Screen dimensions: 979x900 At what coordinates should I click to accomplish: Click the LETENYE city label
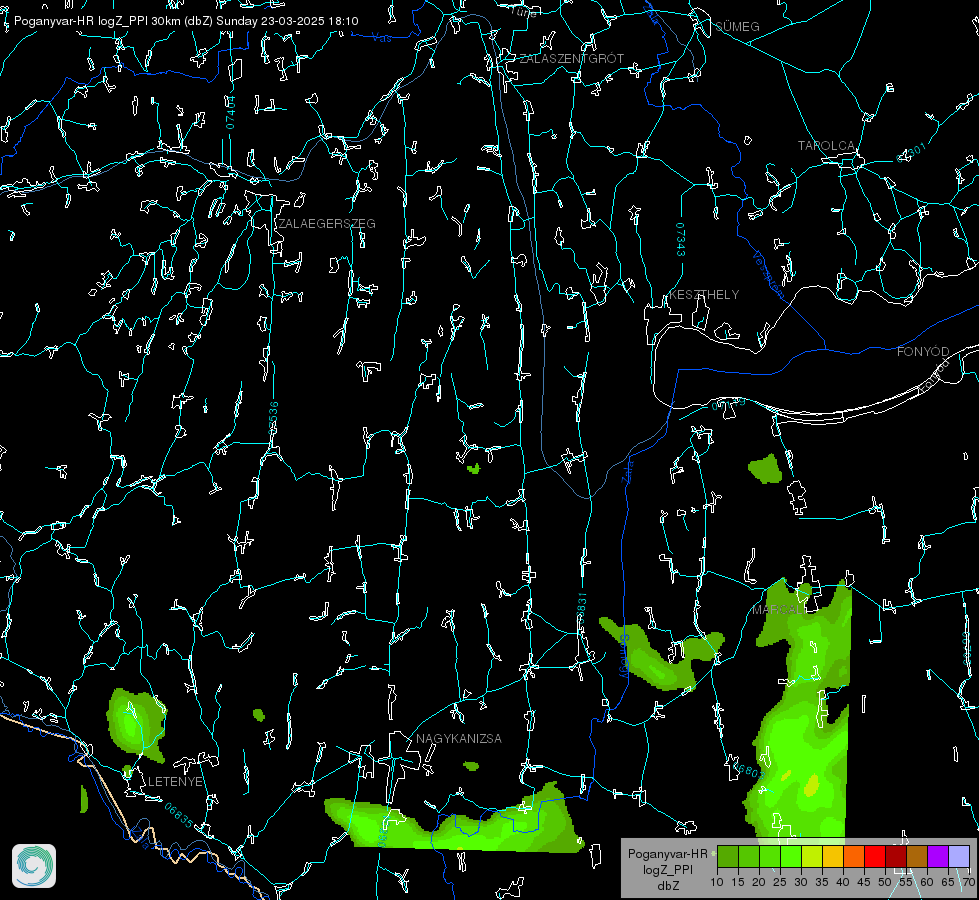175,781
